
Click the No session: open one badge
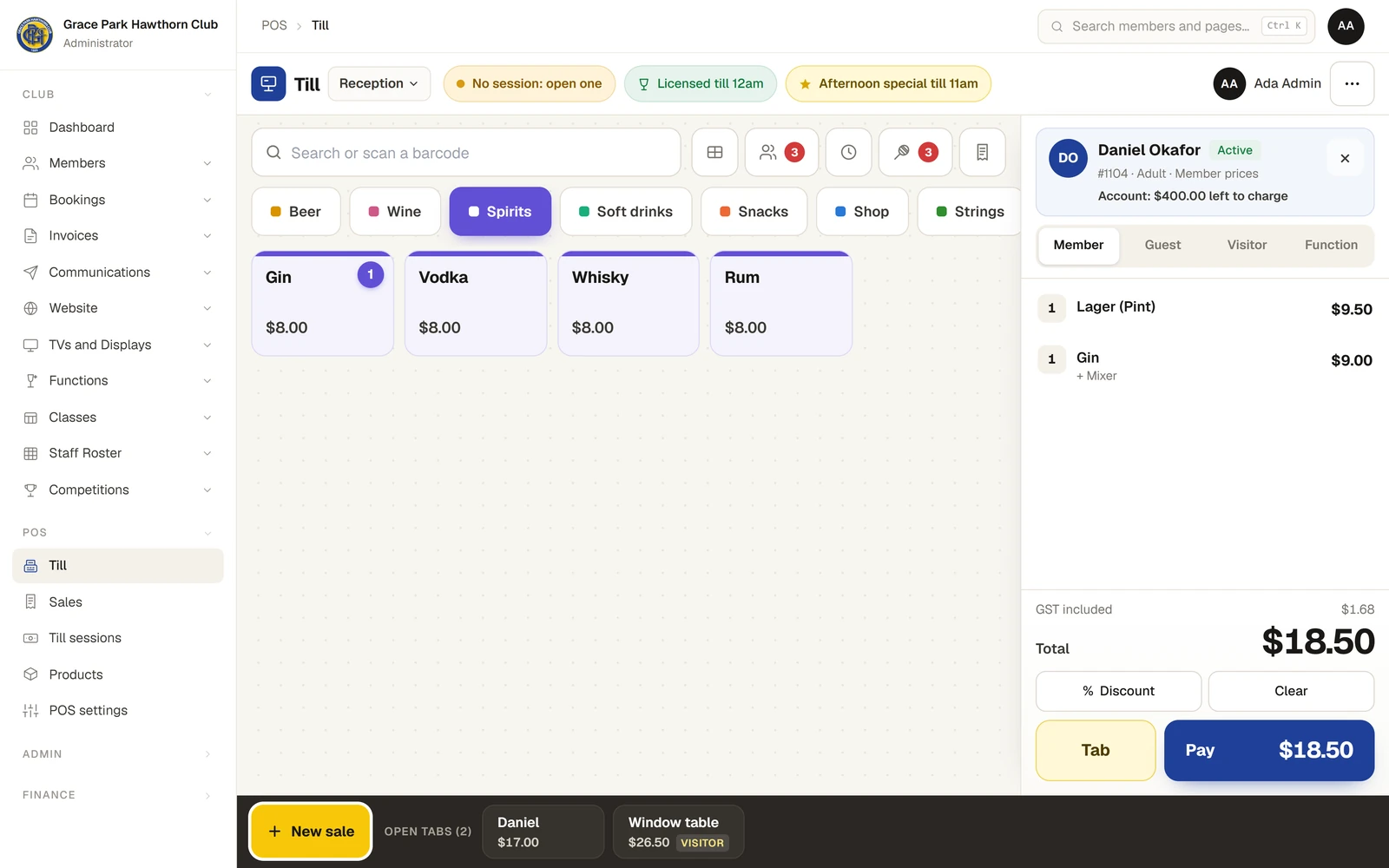[530, 83]
